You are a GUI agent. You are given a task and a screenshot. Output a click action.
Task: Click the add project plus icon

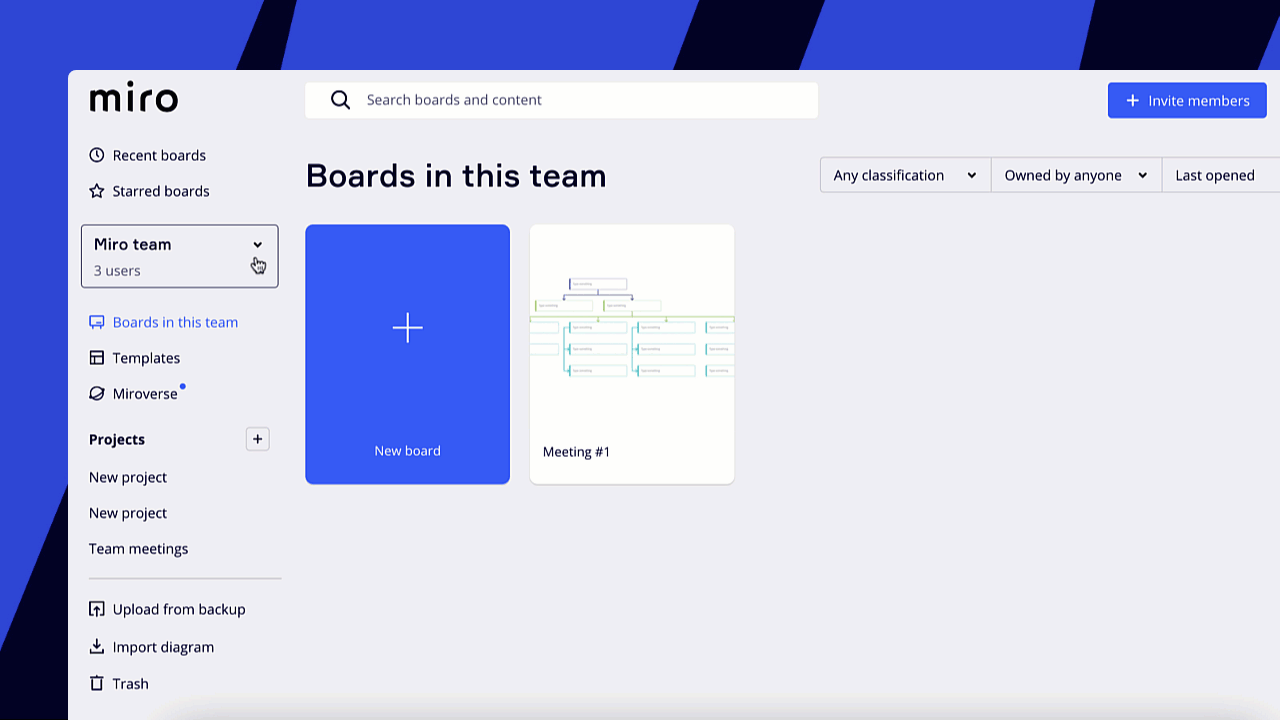(x=257, y=439)
